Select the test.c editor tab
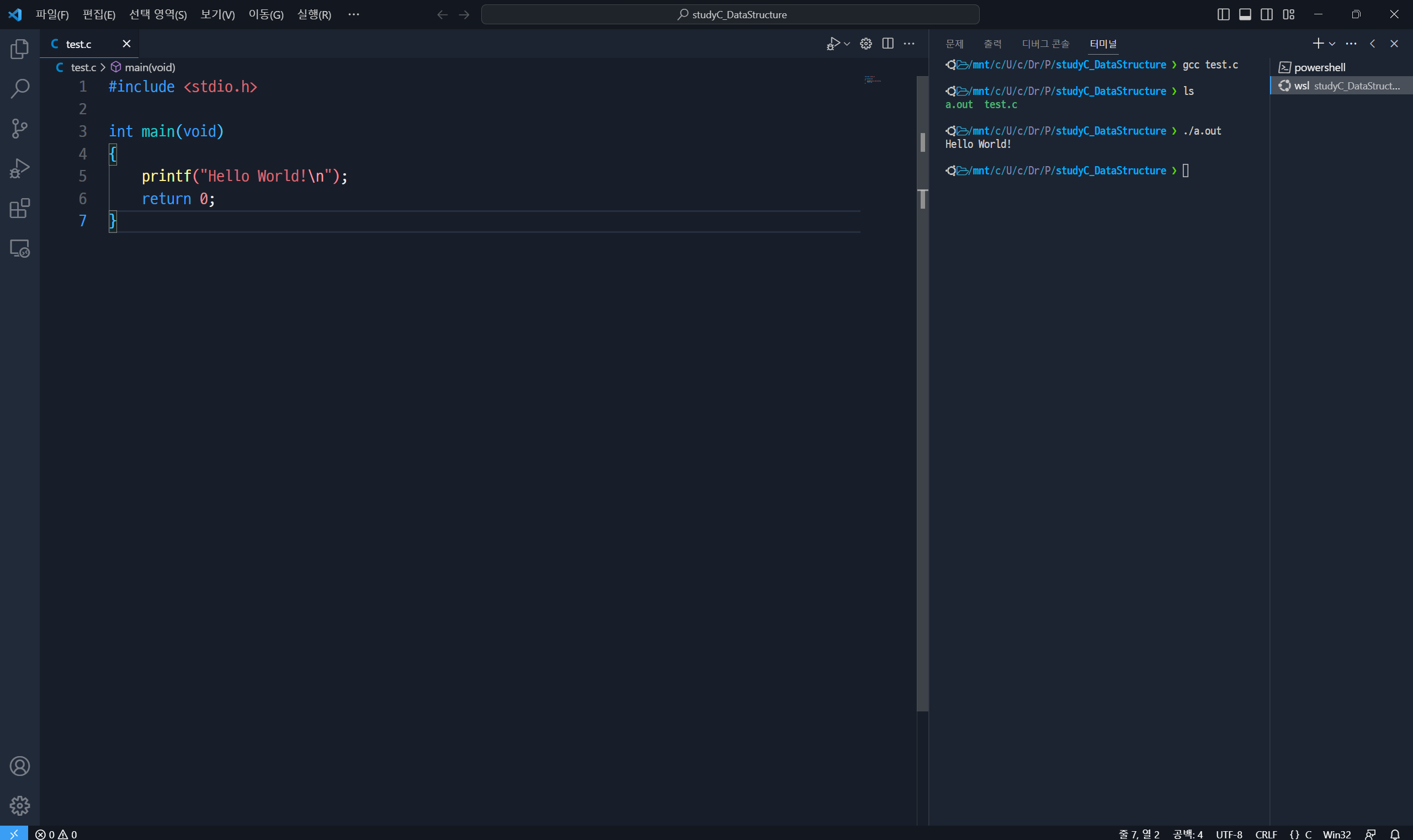 89,44
